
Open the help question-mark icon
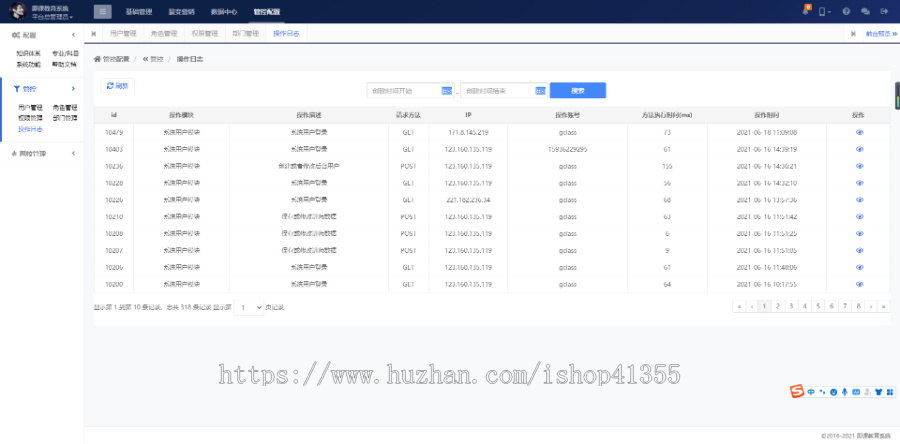point(846,11)
